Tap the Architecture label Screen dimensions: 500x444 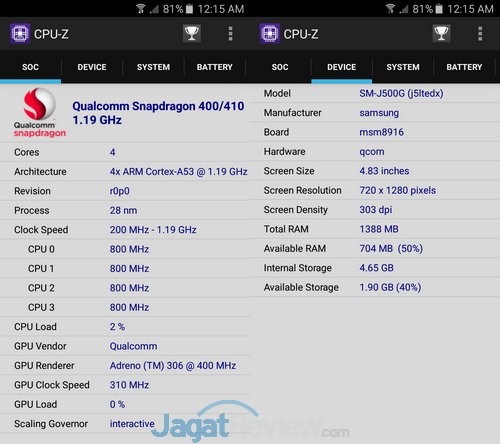[40, 172]
